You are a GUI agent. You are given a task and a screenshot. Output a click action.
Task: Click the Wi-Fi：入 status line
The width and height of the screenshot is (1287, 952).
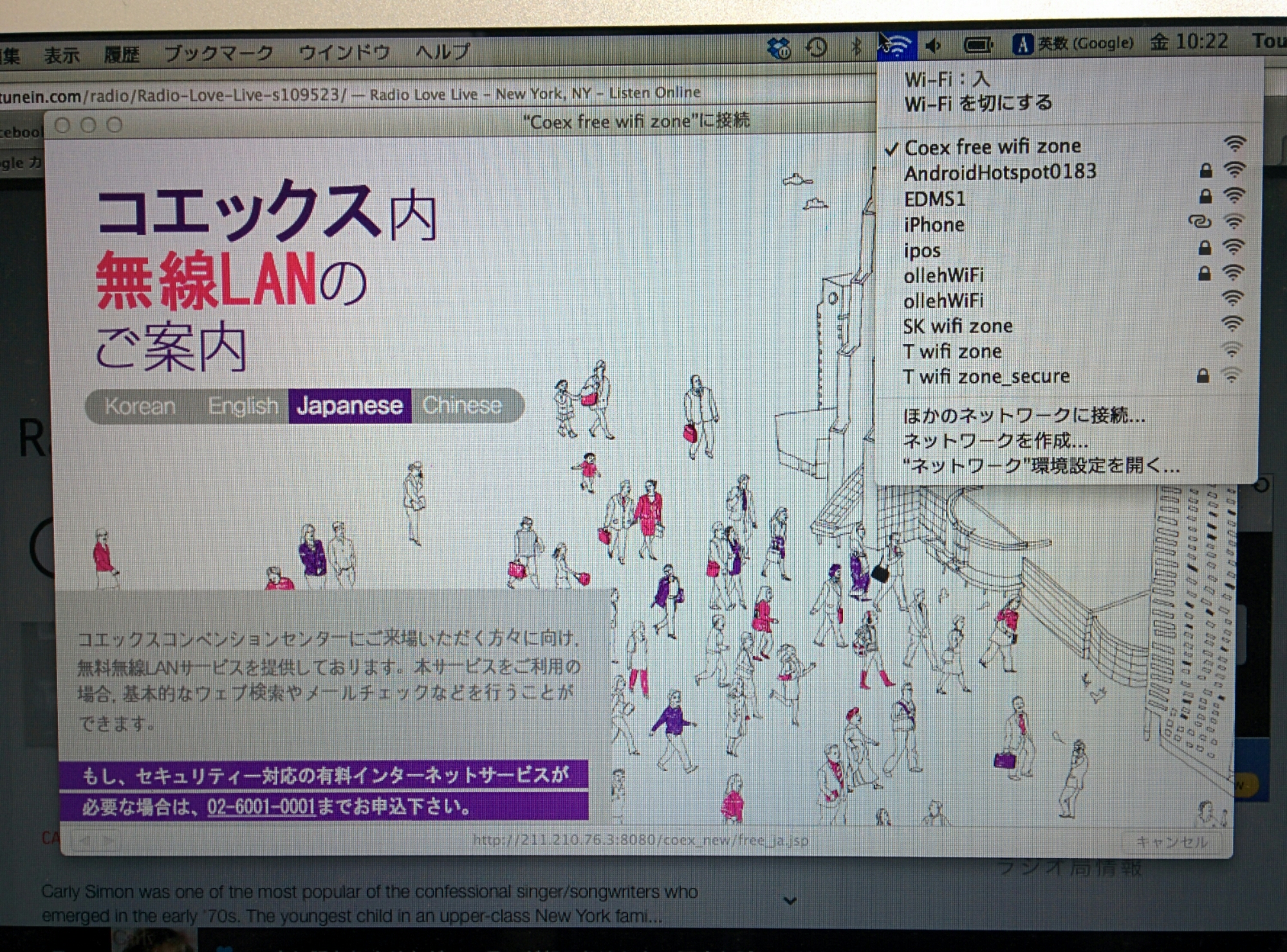(x=947, y=79)
